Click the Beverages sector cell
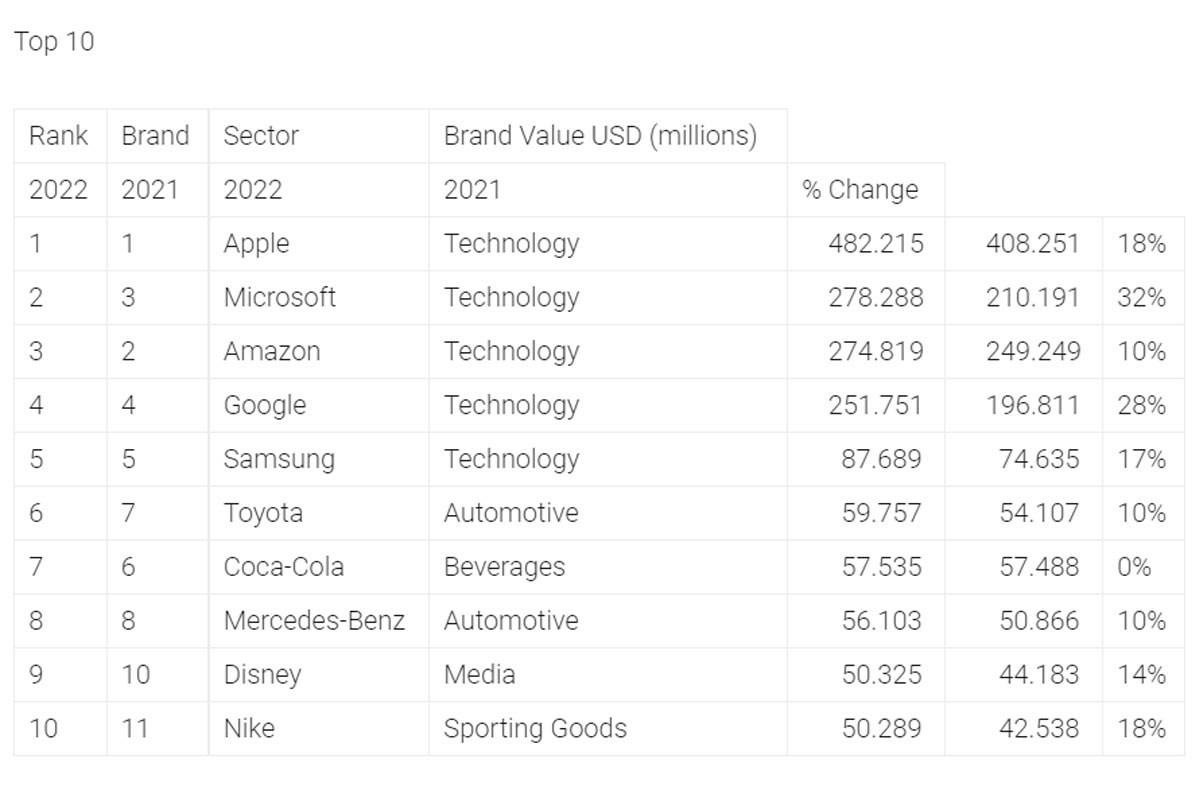1200x800 pixels. coord(504,568)
